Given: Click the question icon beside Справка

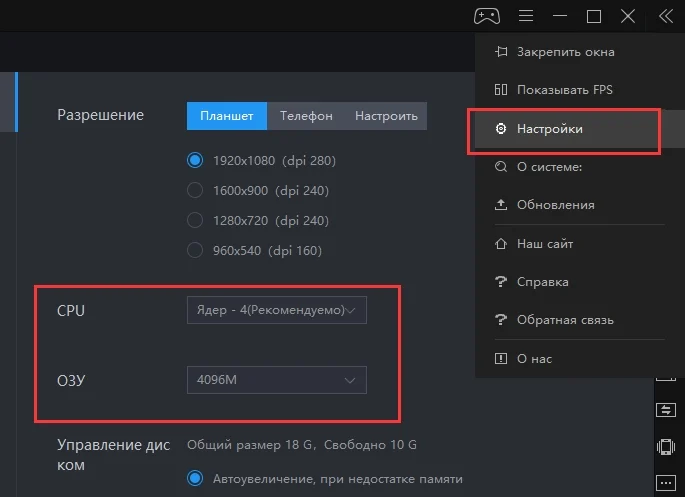Looking at the screenshot, I should 501,282.
